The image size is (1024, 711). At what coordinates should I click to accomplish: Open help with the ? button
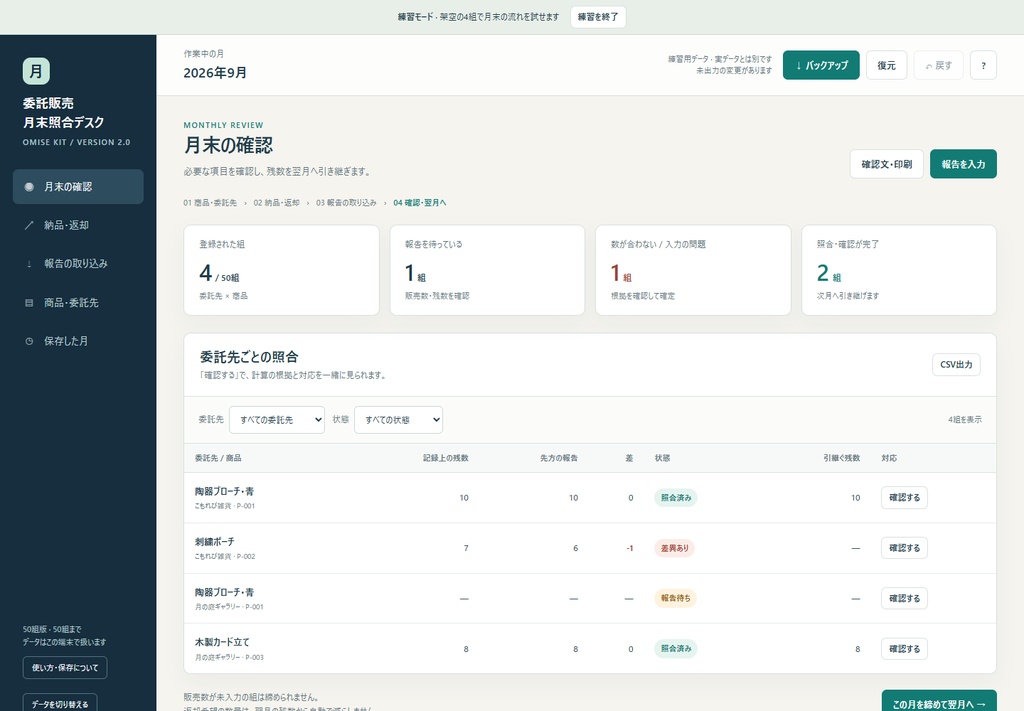[983, 65]
